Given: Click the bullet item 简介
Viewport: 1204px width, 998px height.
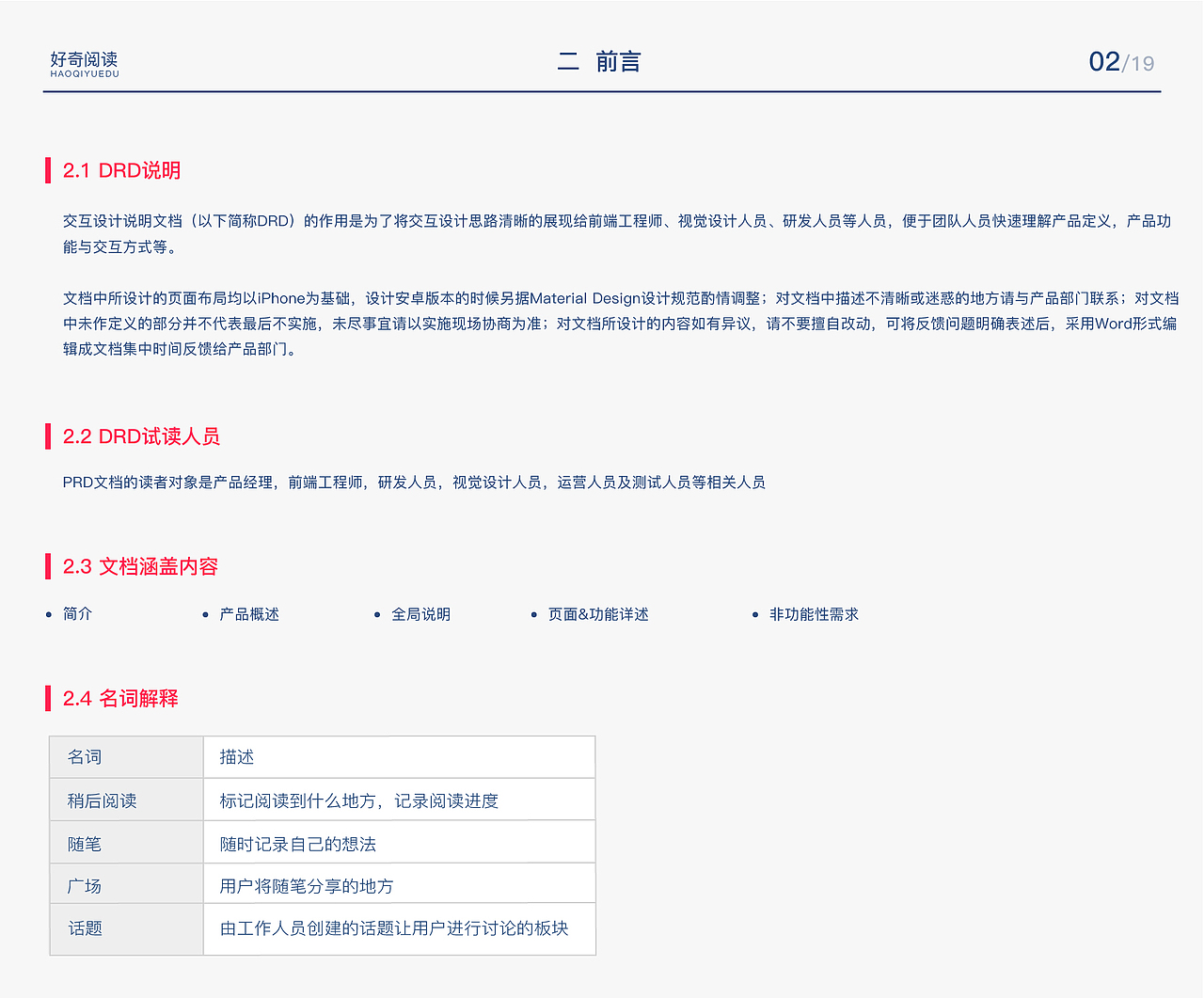Looking at the screenshot, I should coord(77,614).
